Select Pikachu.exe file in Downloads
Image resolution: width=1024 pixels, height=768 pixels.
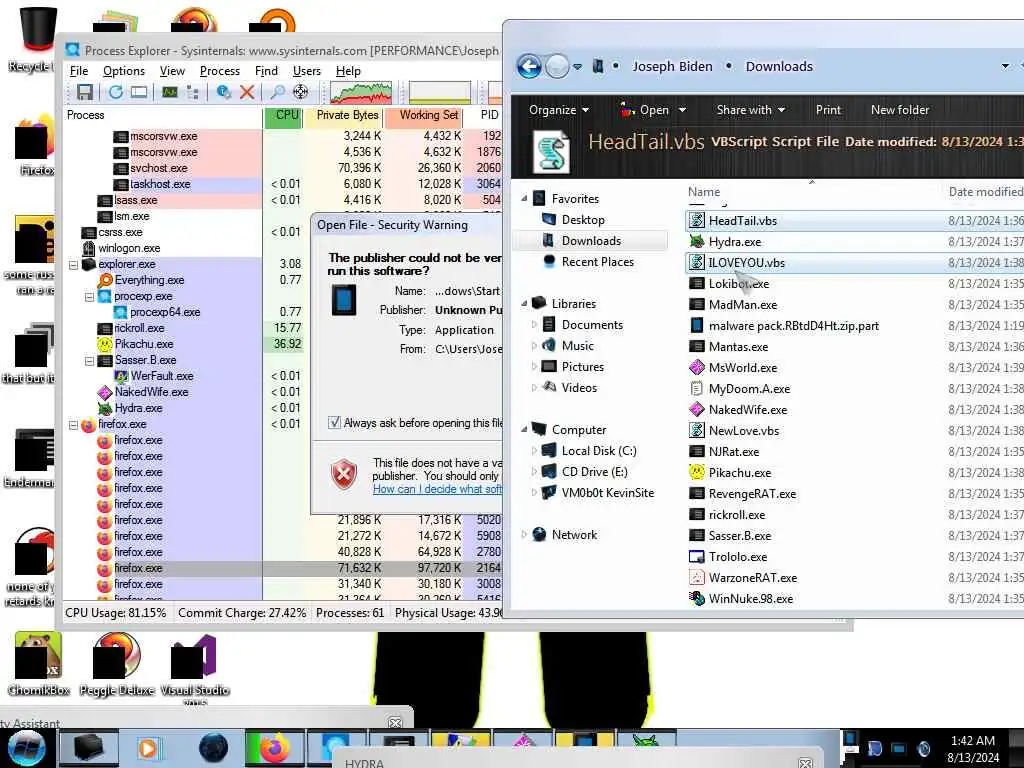point(740,473)
